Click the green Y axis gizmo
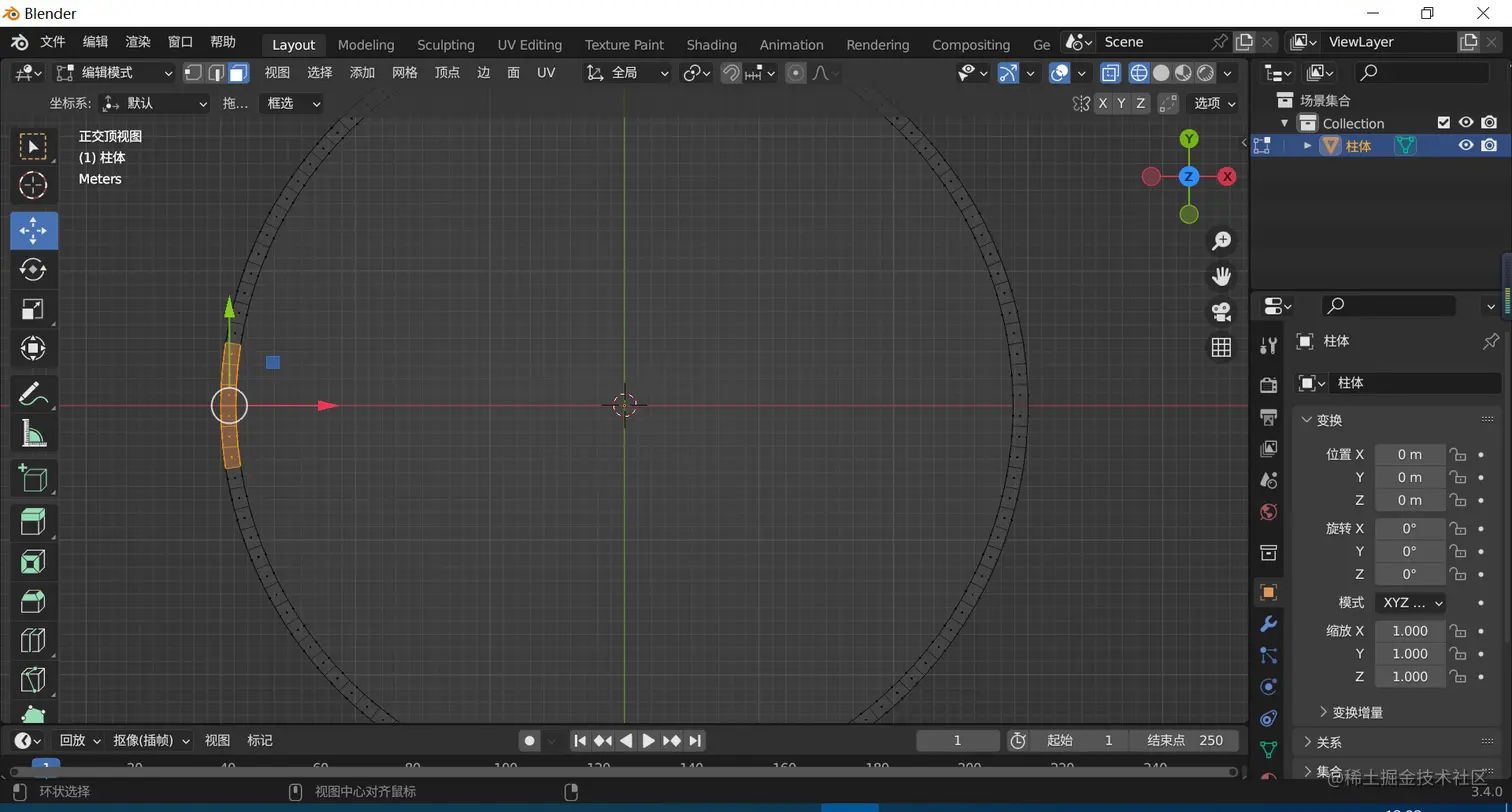This screenshot has width=1512, height=812. coord(1189,138)
